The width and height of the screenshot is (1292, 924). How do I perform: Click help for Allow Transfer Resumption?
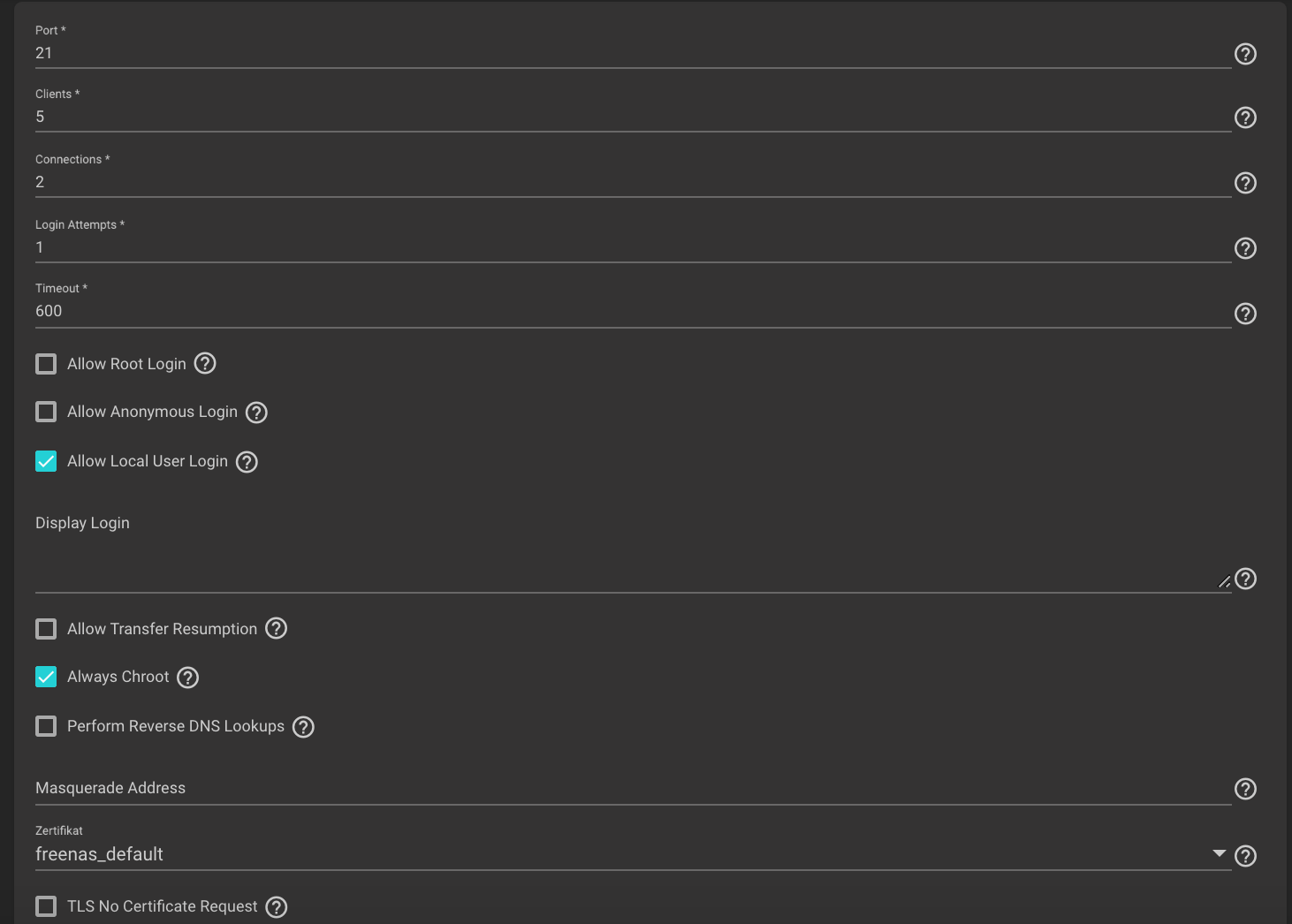[x=277, y=628]
